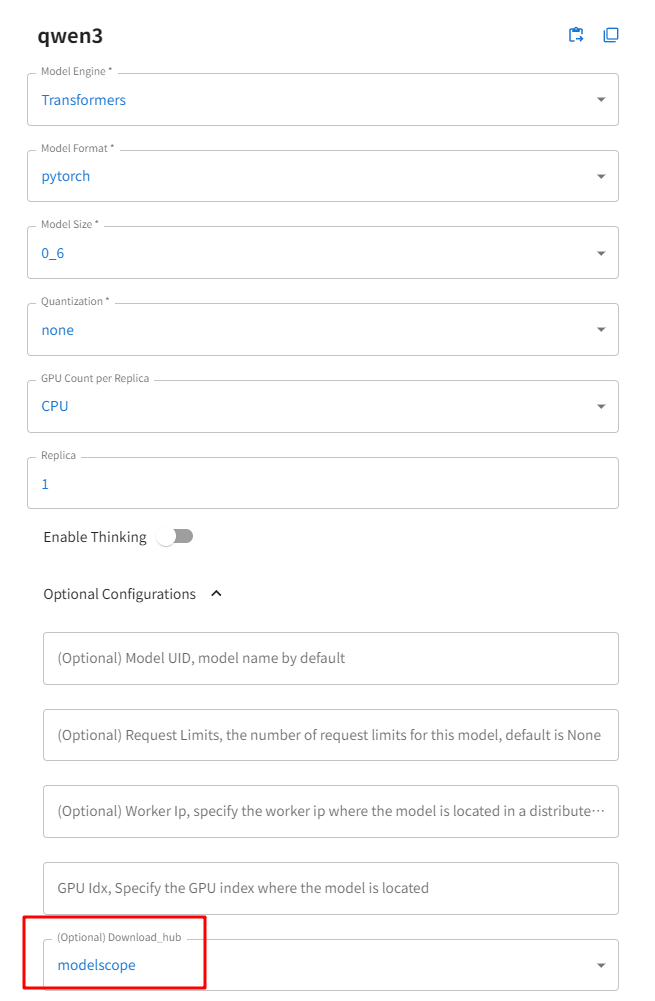This screenshot has height=1001, width=655.
Task: Click the Model Format dropdown arrow
Action: pyautogui.click(x=600, y=177)
